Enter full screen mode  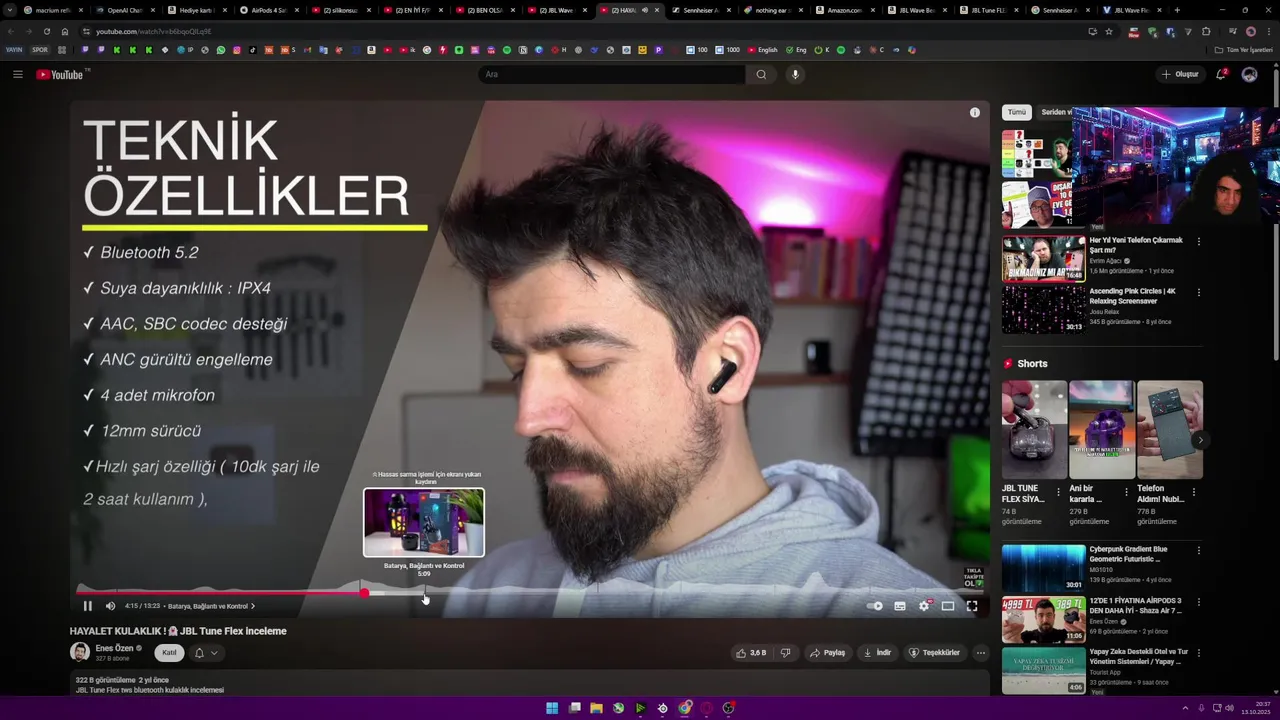pyautogui.click(x=972, y=606)
